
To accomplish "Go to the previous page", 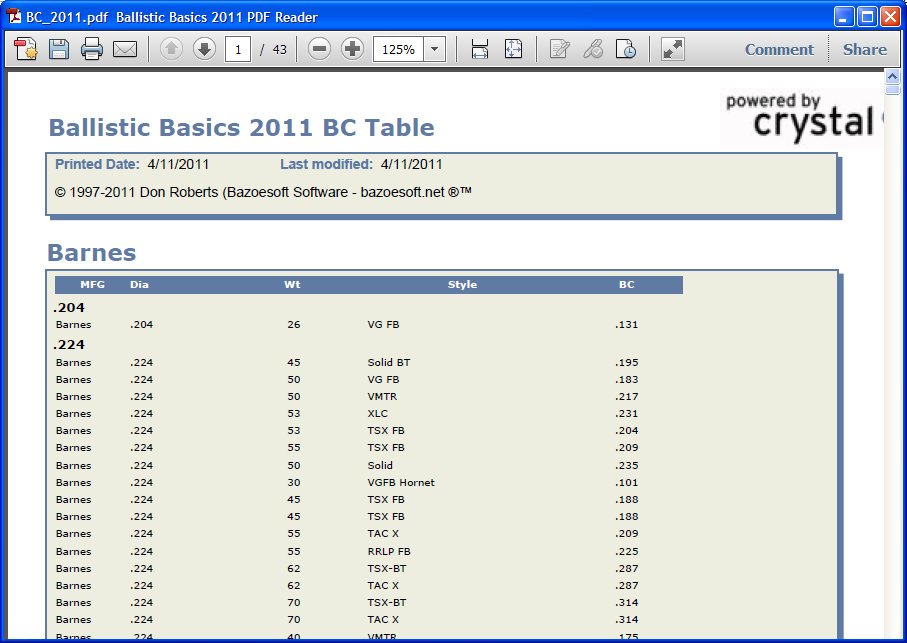I will coord(170,48).
